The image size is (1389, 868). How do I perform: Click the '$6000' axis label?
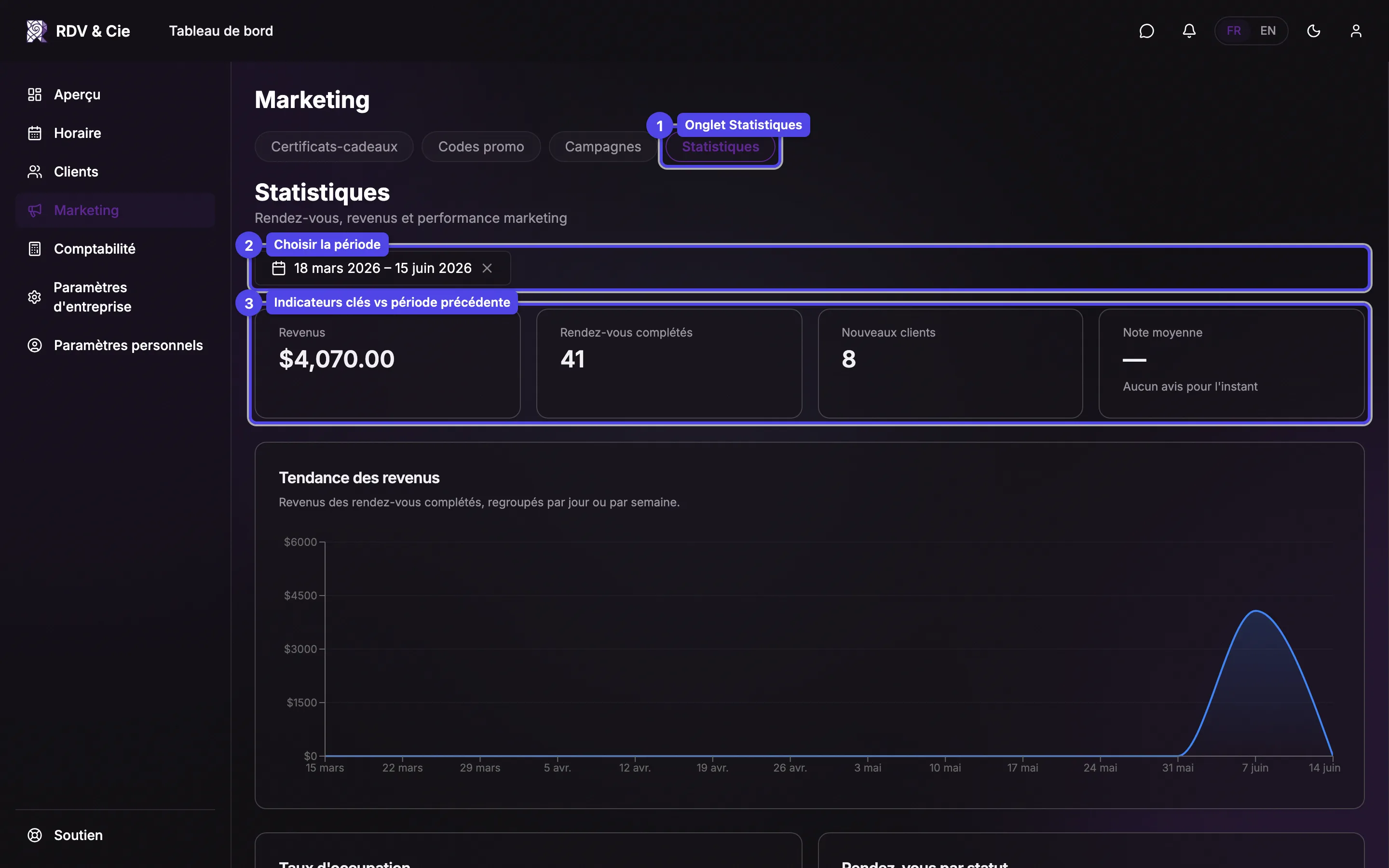tap(300, 542)
